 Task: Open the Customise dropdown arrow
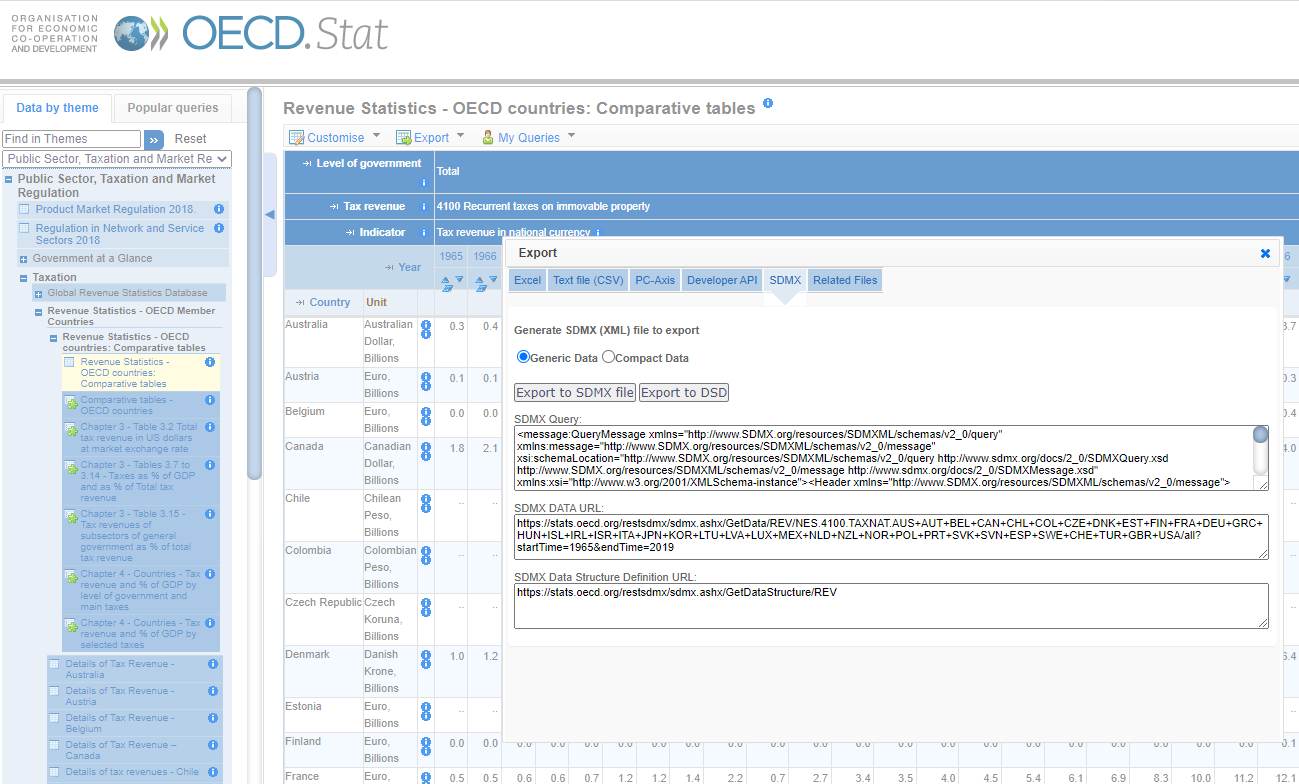tap(377, 135)
